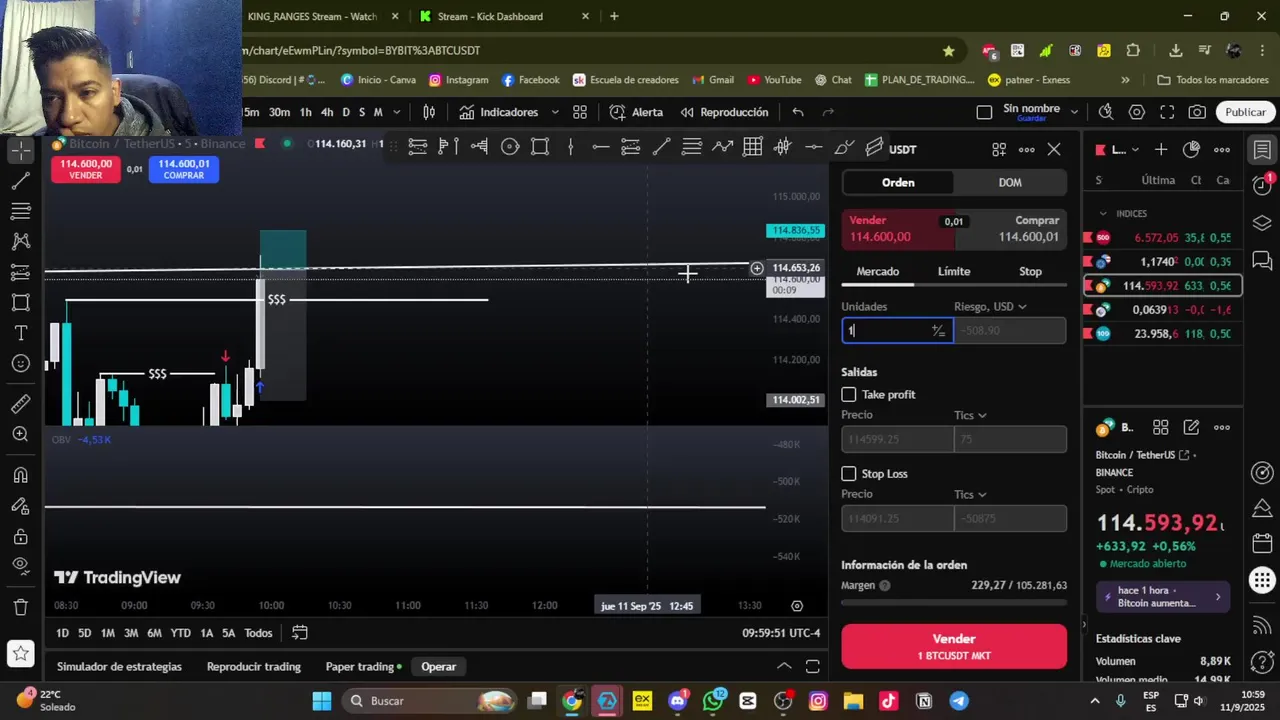Screen dimensions: 1280x720
Task: Open the emoji and icons tool
Action: click(20, 363)
